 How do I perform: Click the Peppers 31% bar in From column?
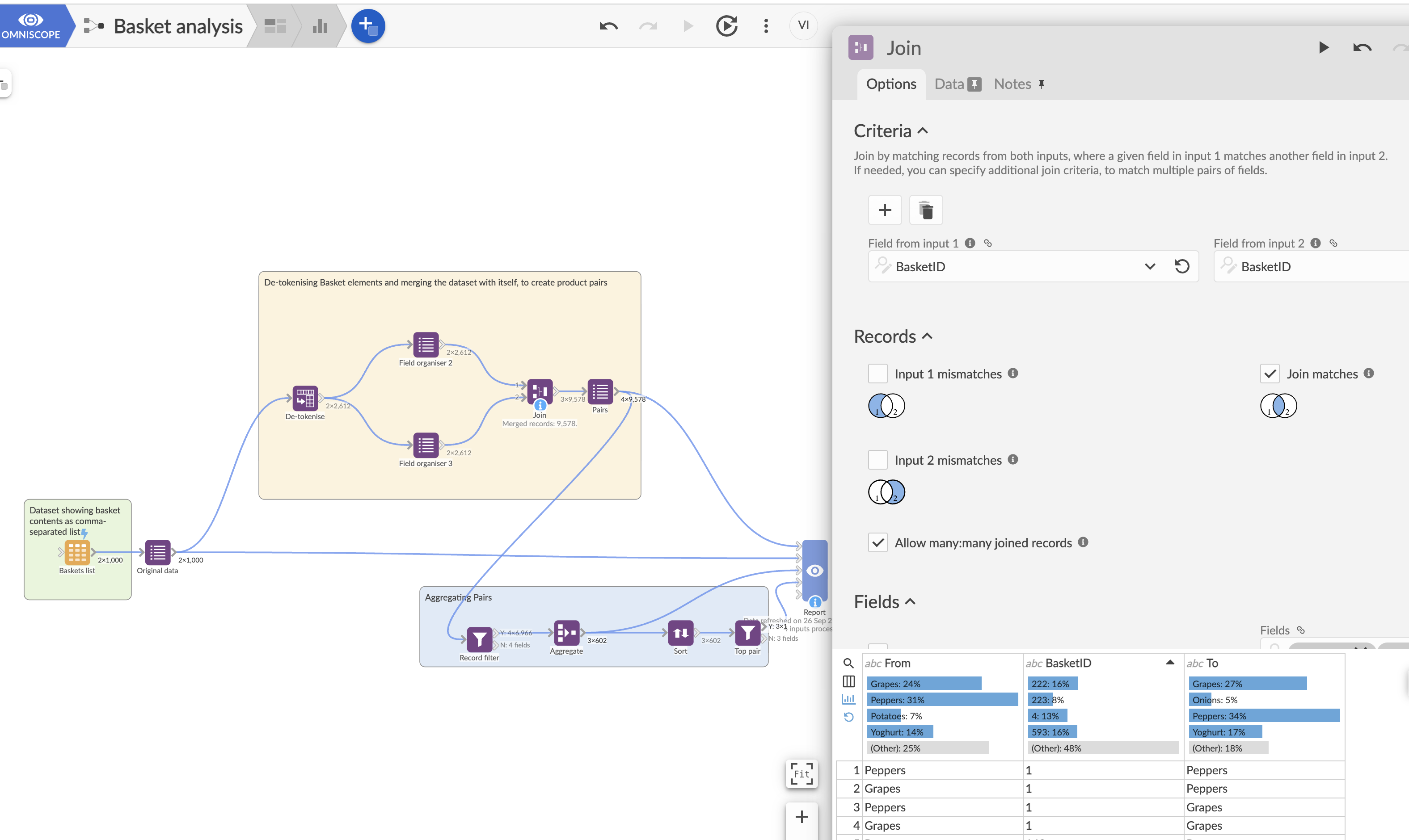[942, 700]
